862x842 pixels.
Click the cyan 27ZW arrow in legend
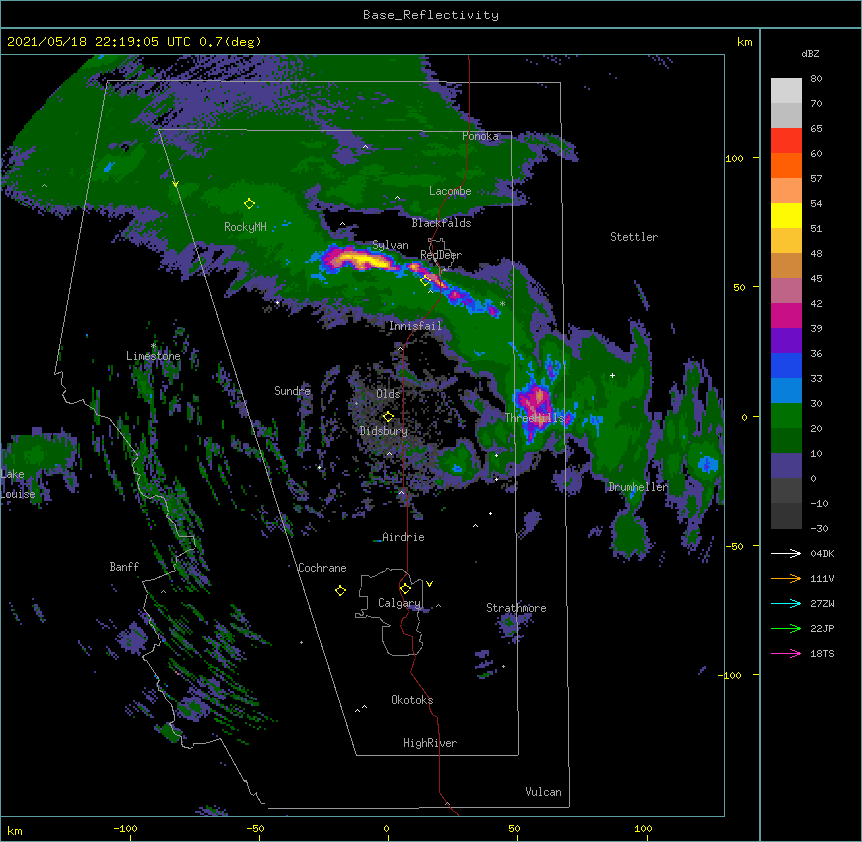[786, 603]
